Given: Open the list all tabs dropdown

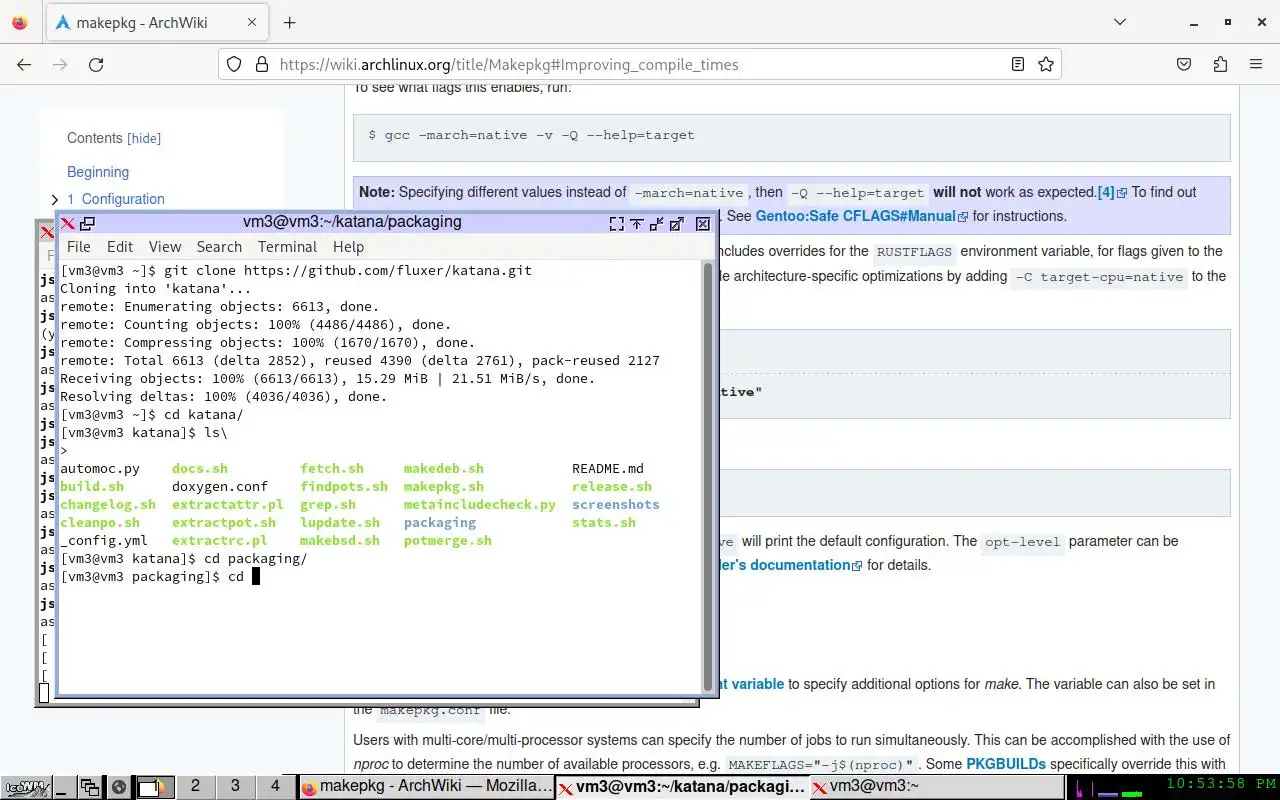Looking at the screenshot, I should click(x=1120, y=22).
